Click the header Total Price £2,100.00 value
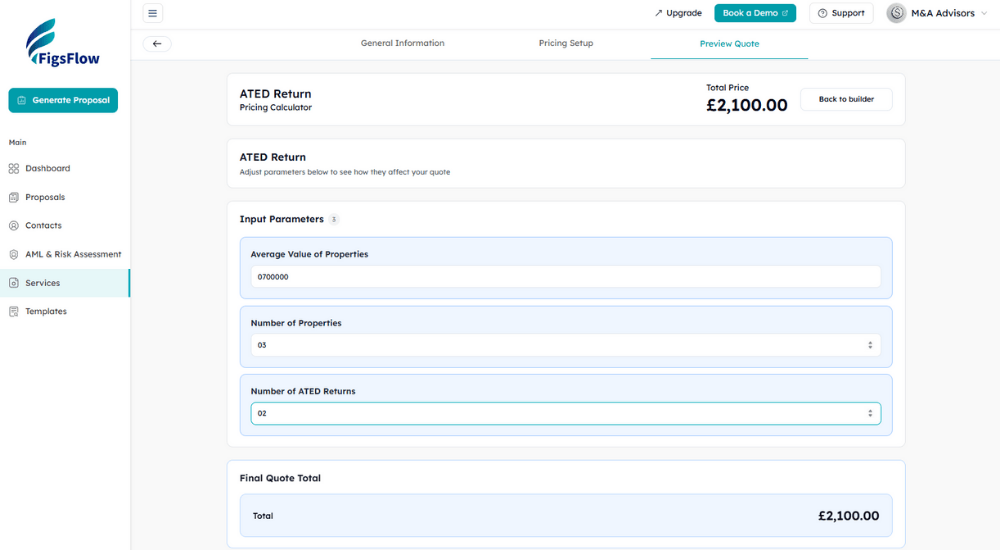The height and width of the screenshot is (550, 1000). [747, 105]
